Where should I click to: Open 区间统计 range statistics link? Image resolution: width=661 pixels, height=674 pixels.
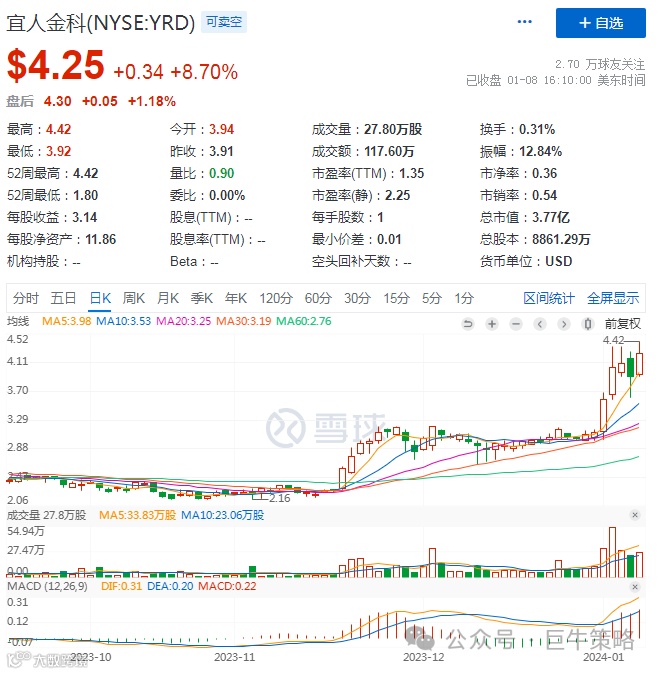549,298
